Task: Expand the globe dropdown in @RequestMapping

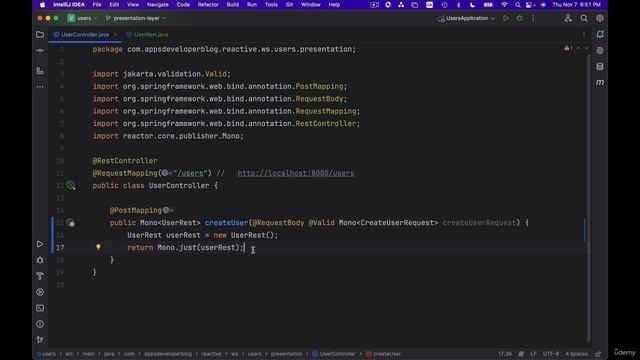Action: click(167, 173)
